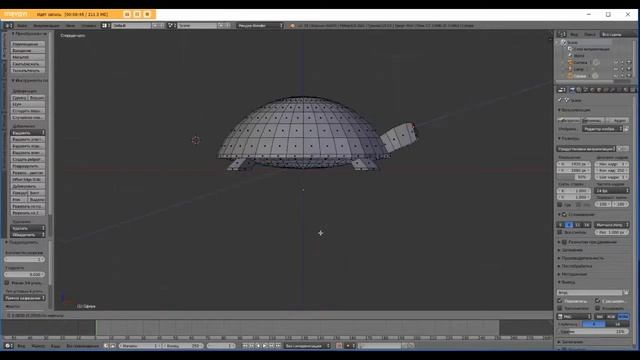Toggle viewport visibility of the Camera object
640x360 pixels.
click(616, 62)
